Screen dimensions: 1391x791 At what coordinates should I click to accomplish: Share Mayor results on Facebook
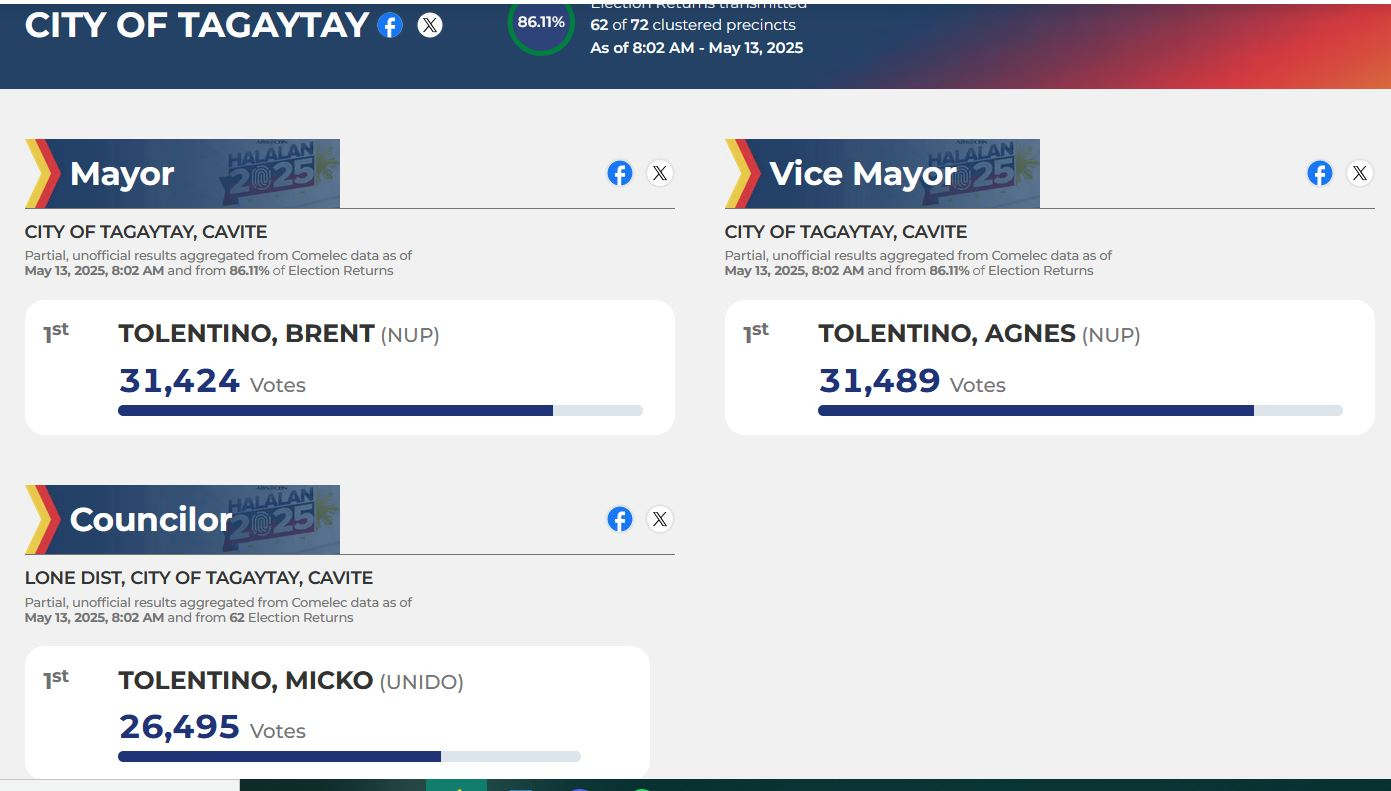(620, 173)
